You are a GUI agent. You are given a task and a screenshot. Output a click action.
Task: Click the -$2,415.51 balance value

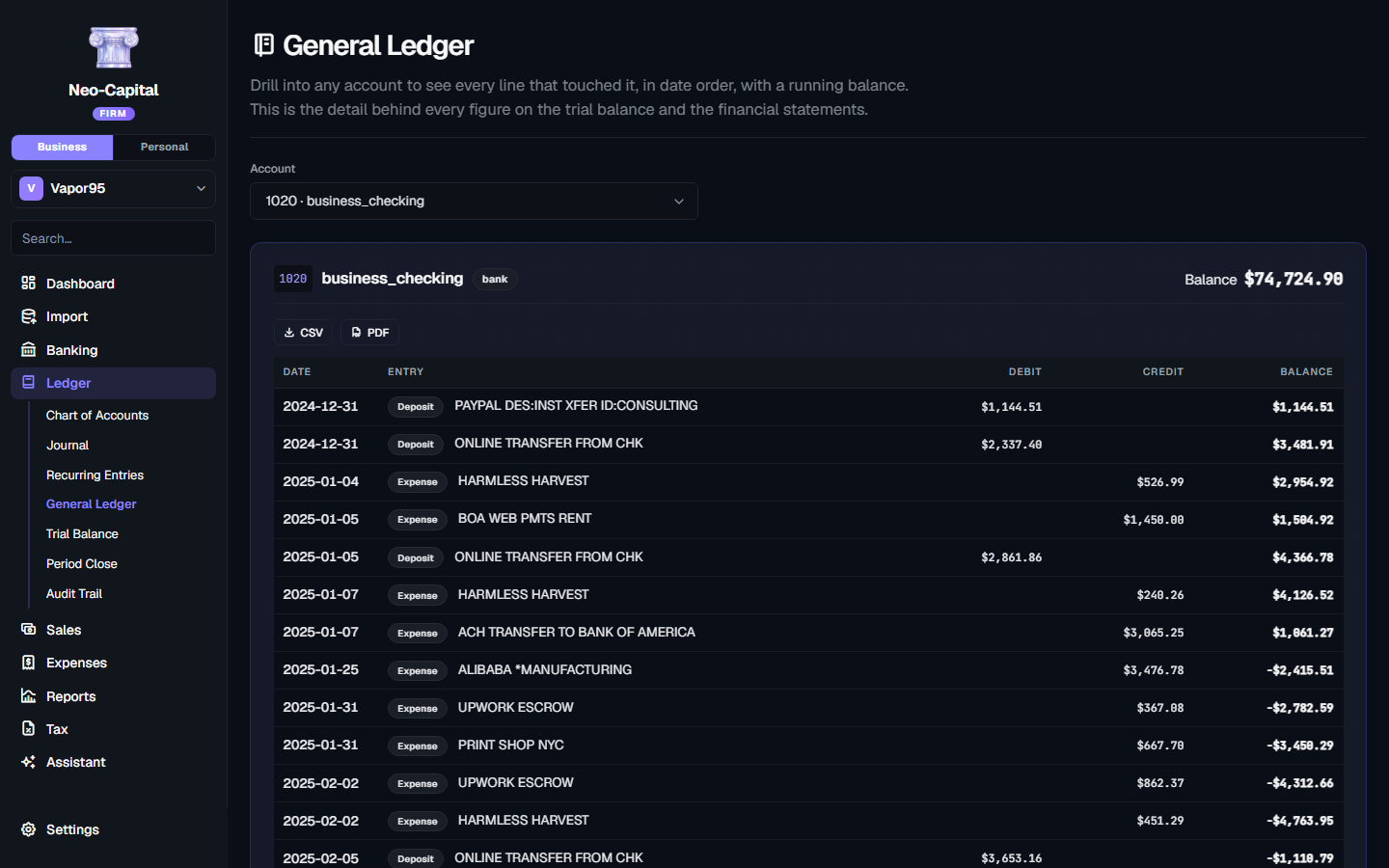point(1300,670)
